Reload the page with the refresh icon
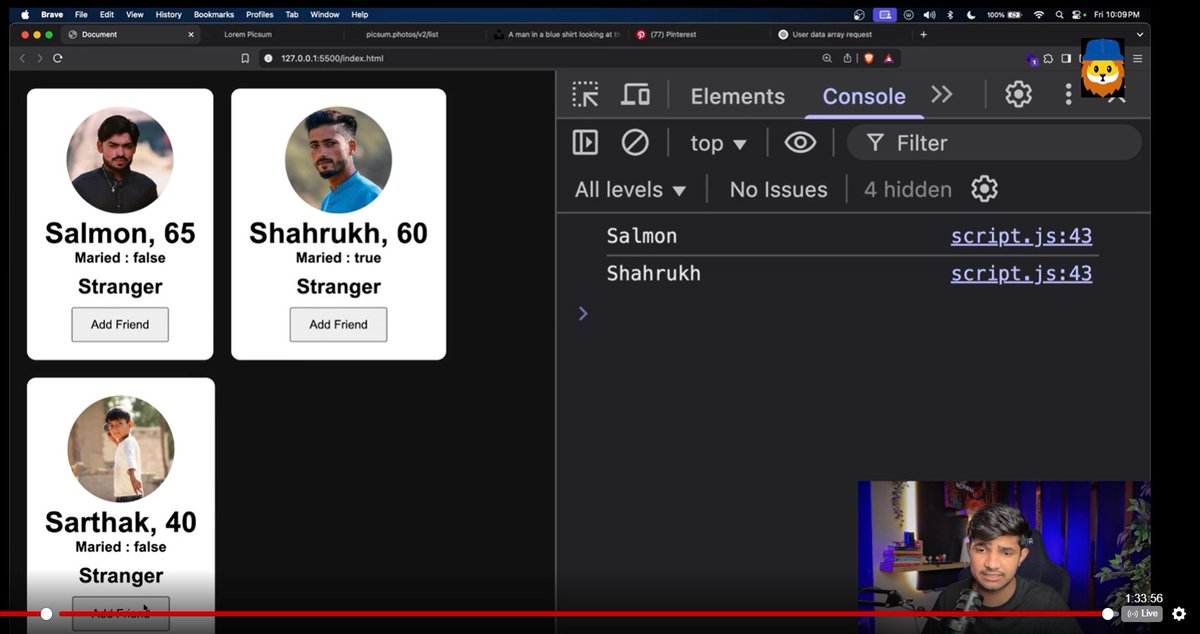Image resolution: width=1200 pixels, height=634 pixels. [58, 58]
